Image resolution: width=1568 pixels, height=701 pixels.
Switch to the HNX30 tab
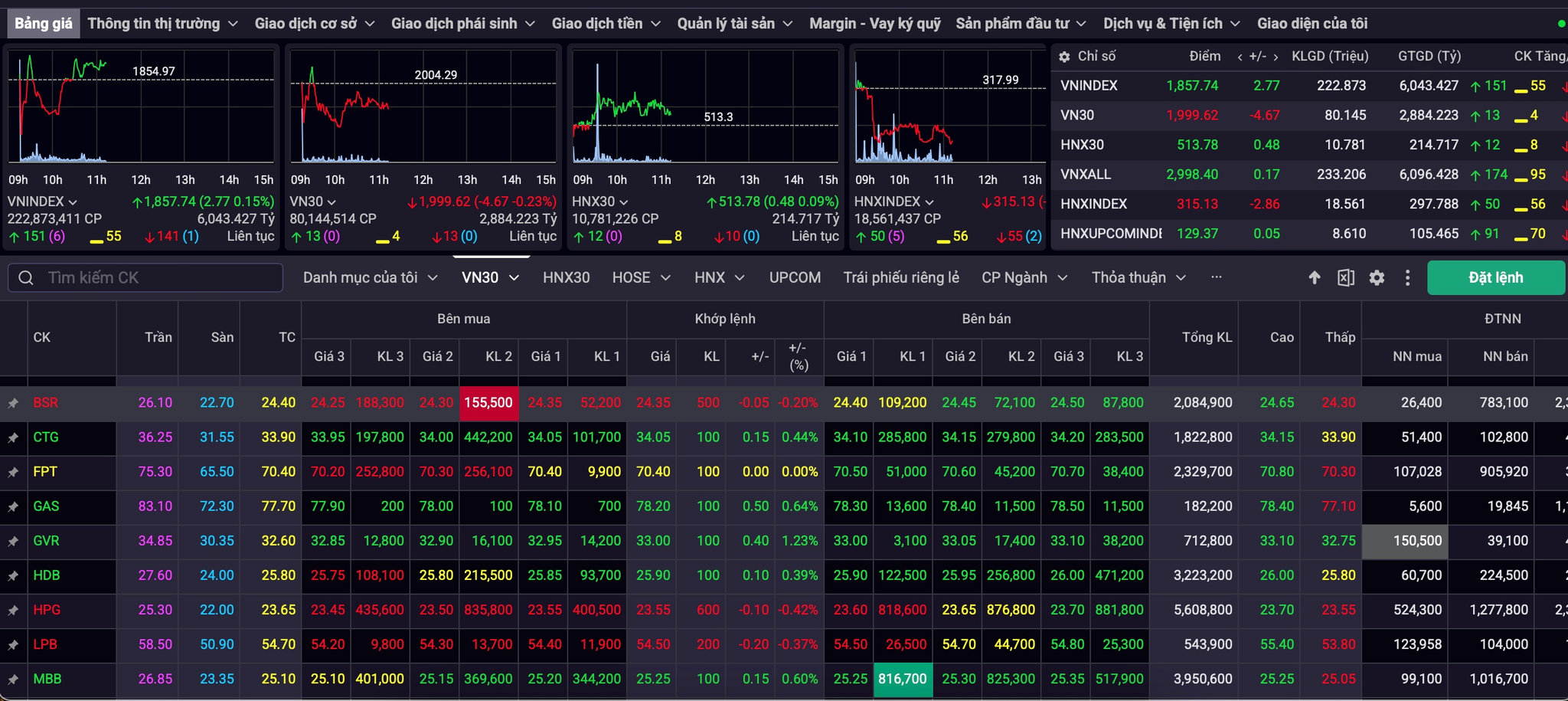[567, 277]
